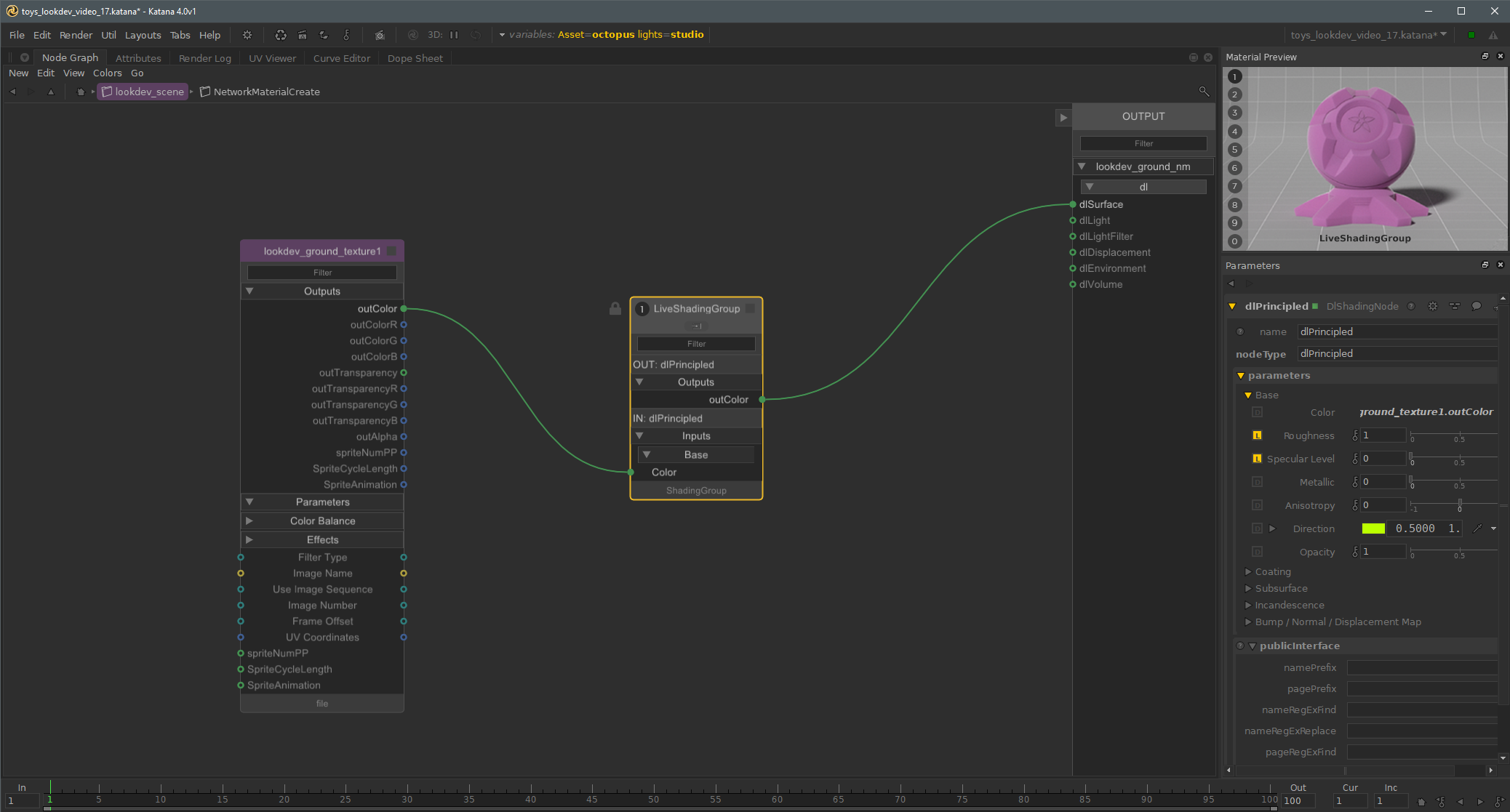This screenshot has width=1510, height=812.
Task: Collapse the lookdev_ground_nm output group
Action: tap(1082, 166)
